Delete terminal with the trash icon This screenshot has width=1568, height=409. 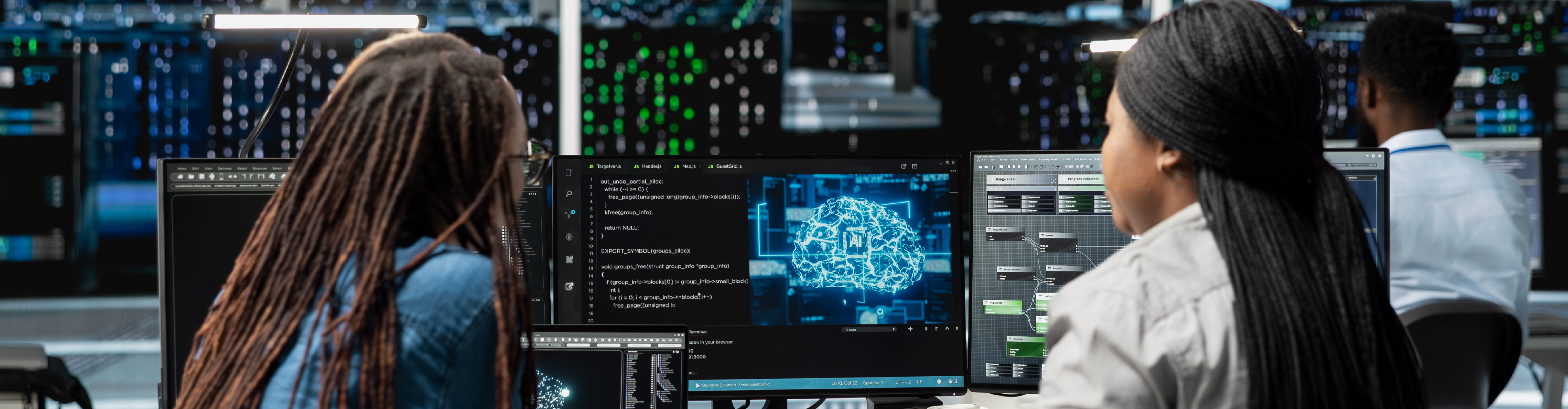(x=926, y=329)
